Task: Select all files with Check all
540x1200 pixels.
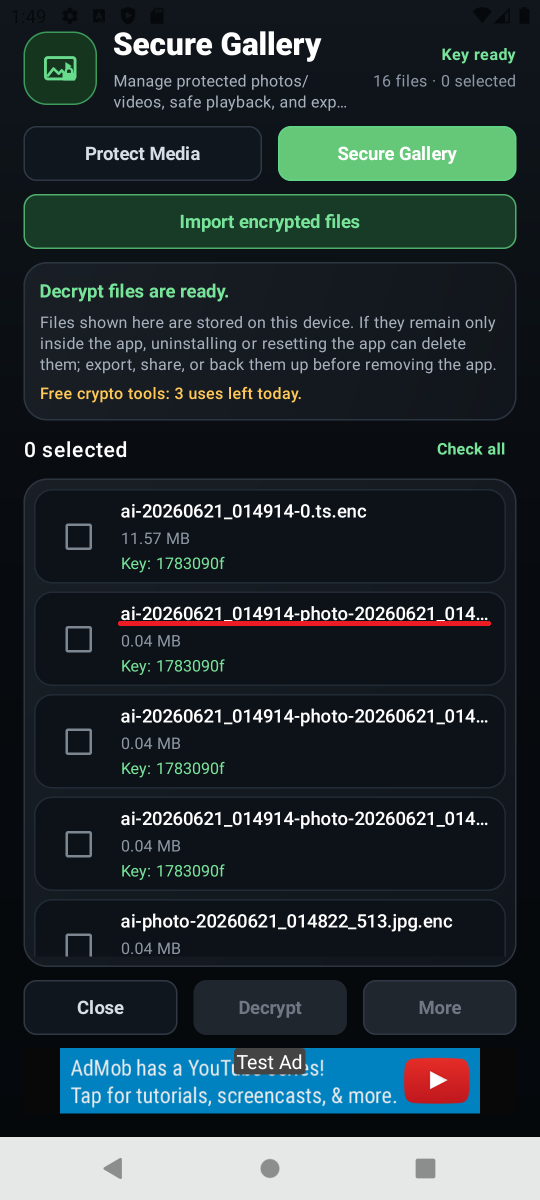Action: [471, 449]
